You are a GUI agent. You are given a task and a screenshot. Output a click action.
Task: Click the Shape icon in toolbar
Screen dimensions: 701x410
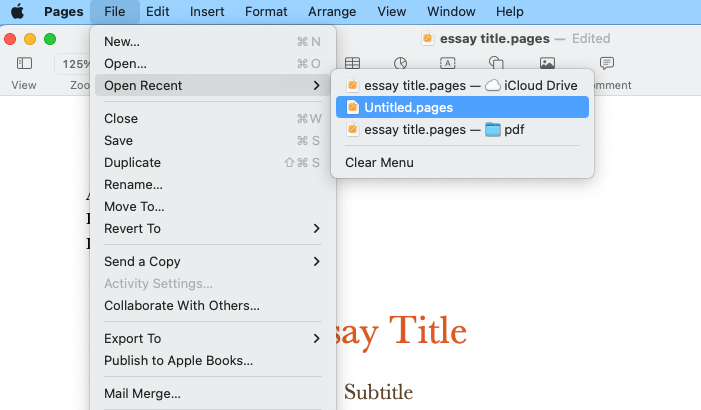tap(496, 63)
